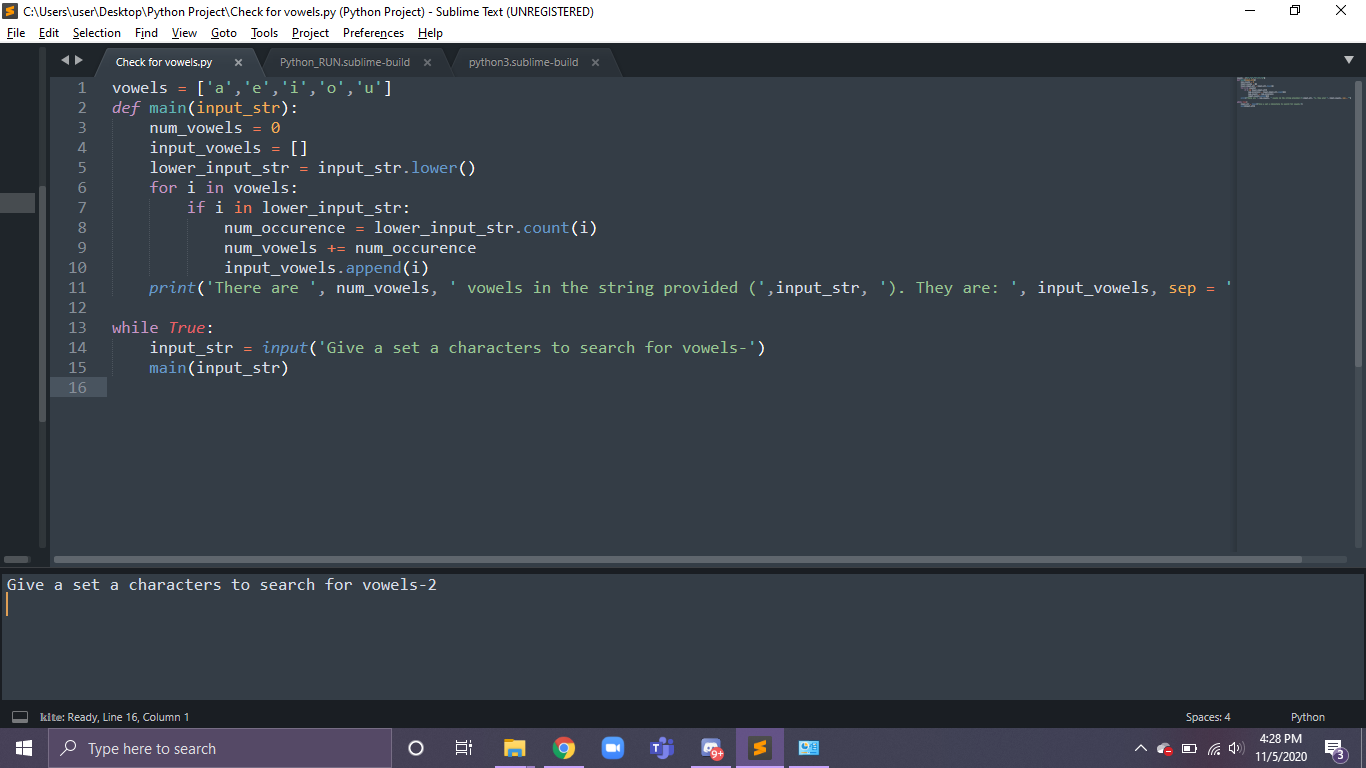Click the tab scroll right arrow
The height and width of the screenshot is (768, 1366).
[79, 61]
